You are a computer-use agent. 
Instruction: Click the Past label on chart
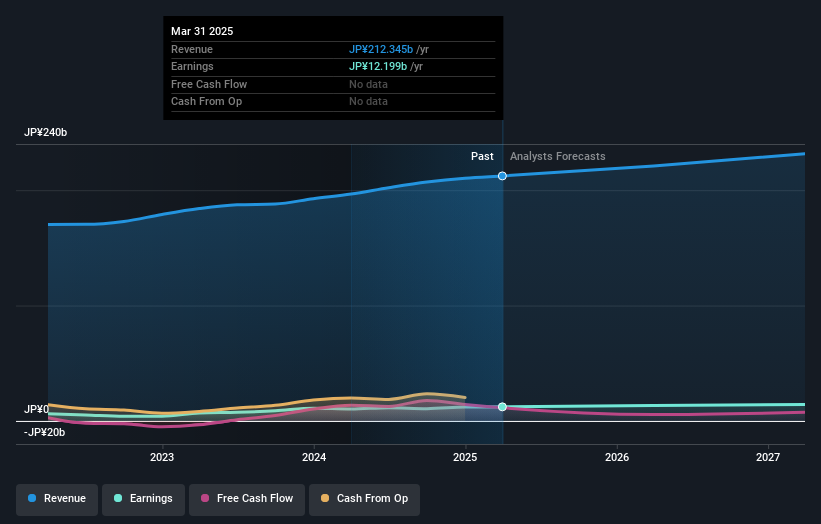(x=482, y=157)
